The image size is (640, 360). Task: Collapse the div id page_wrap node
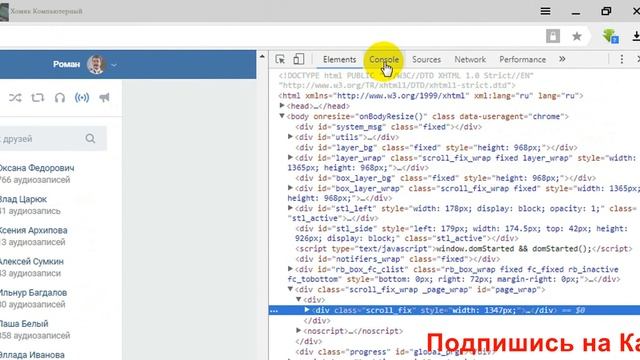coord(290,289)
